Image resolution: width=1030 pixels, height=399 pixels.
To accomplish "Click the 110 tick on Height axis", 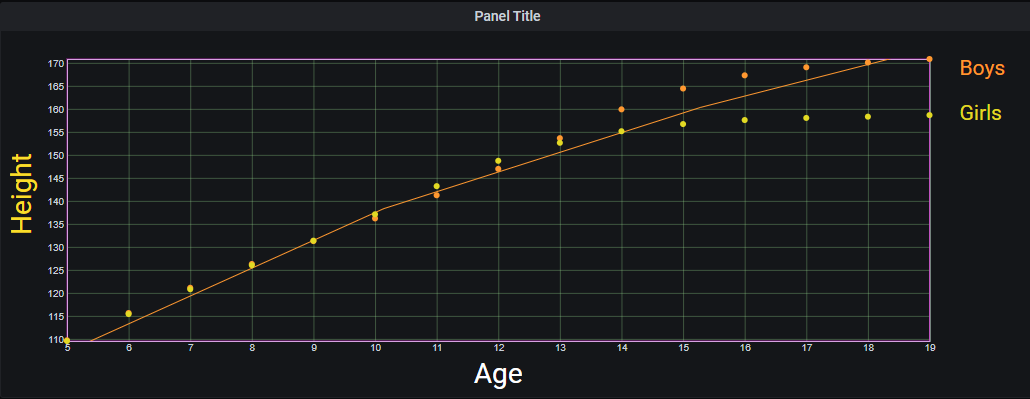I will pos(56,340).
